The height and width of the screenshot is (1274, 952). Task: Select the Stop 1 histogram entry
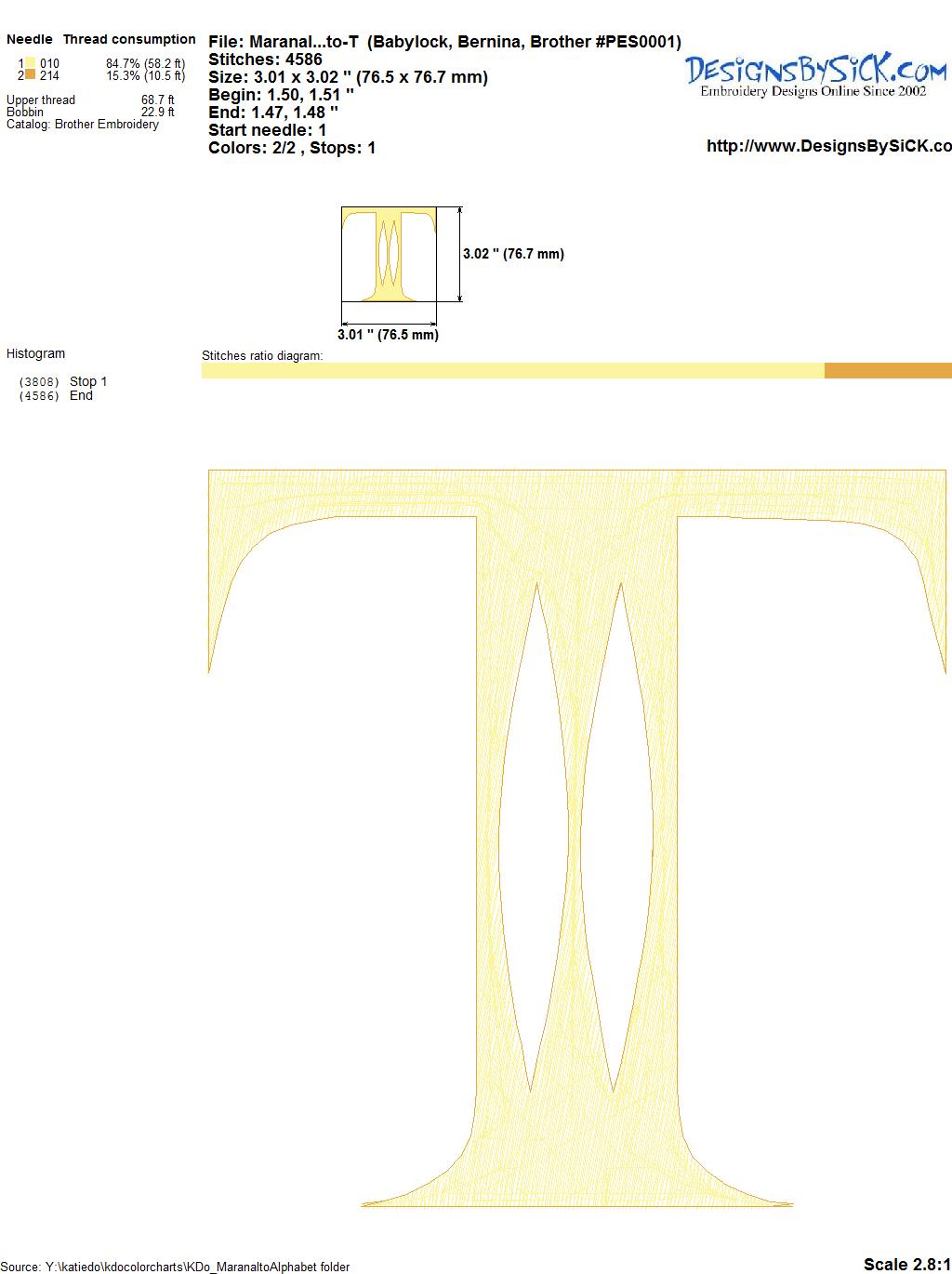[87, 381]
